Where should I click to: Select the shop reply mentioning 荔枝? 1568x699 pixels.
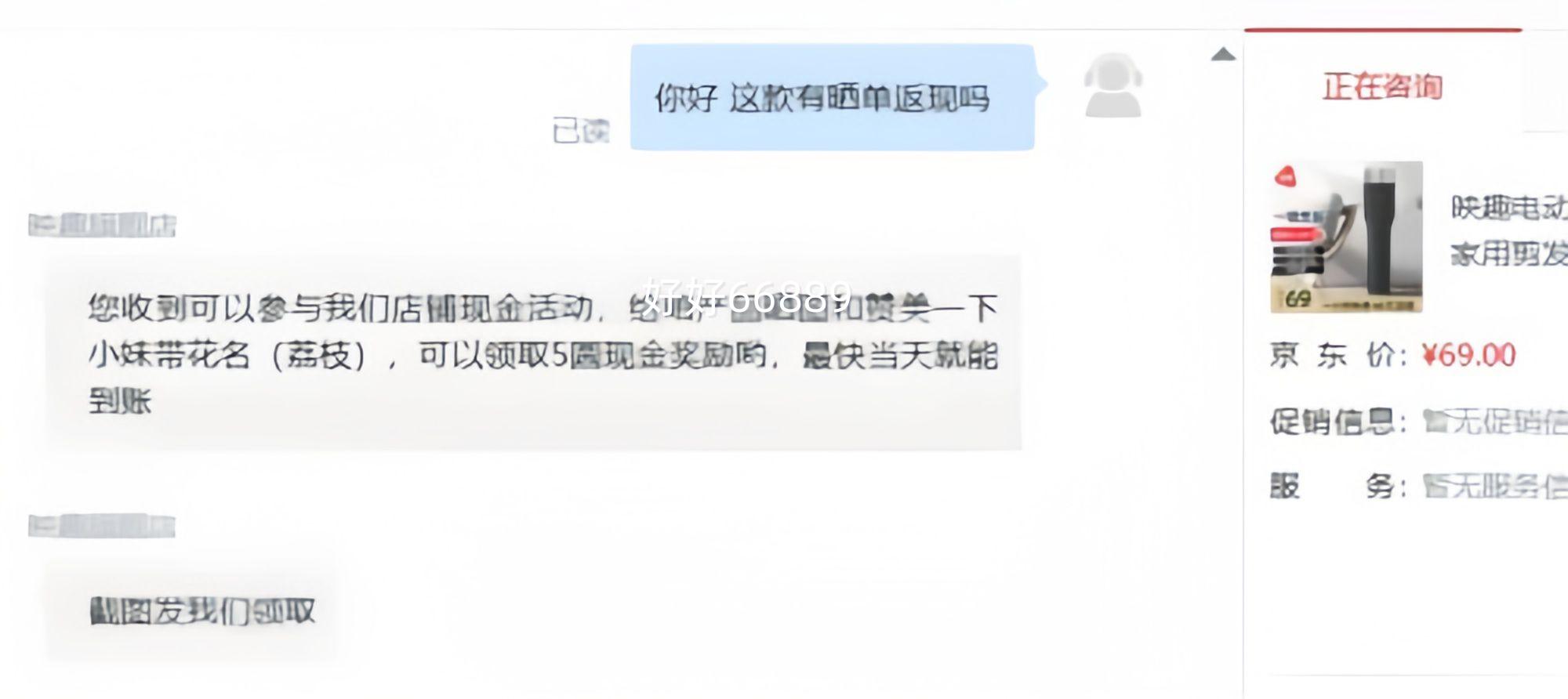point(533,353)
